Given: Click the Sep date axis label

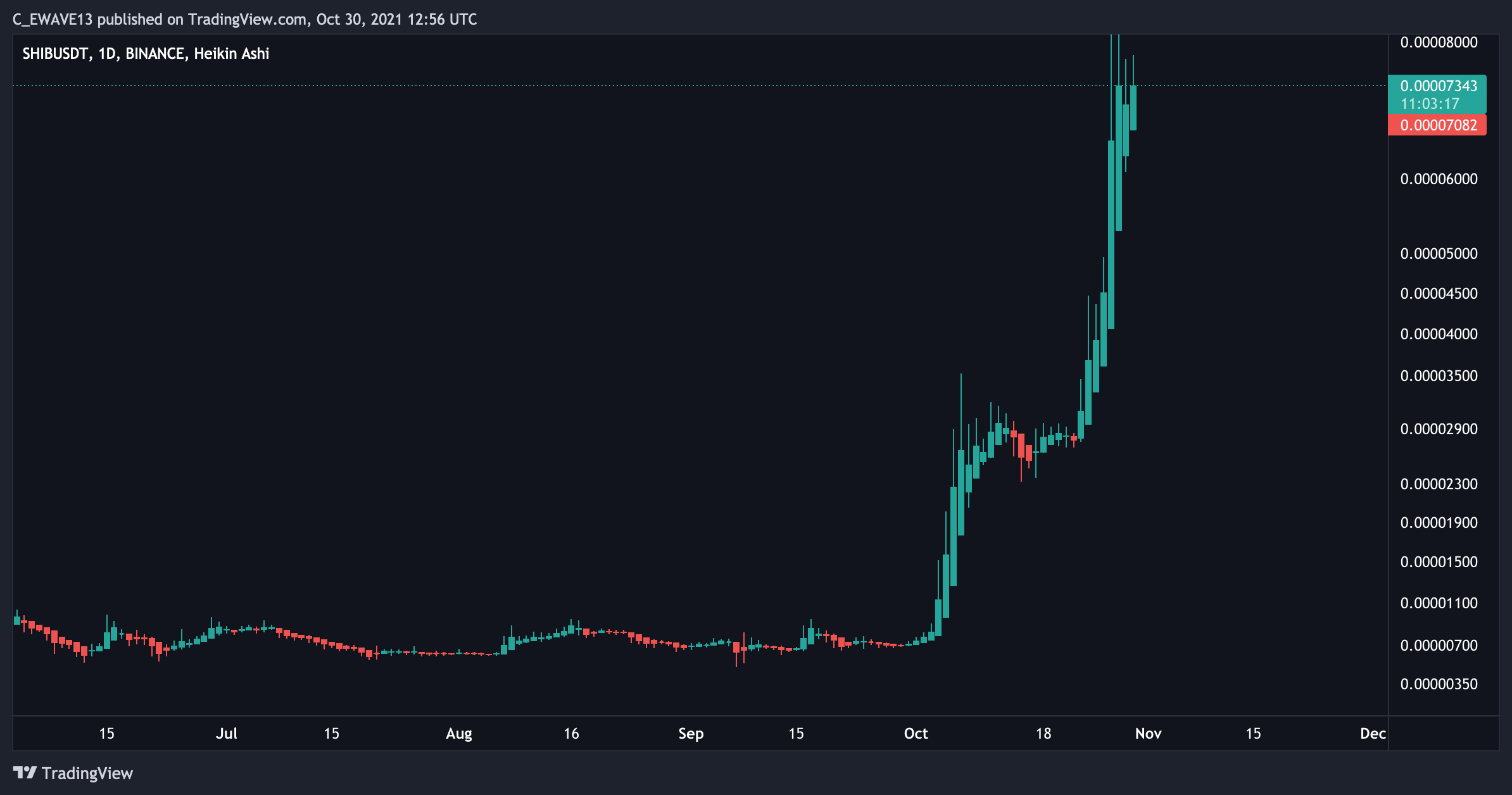Looking at the screenshot, I should 691,734.
